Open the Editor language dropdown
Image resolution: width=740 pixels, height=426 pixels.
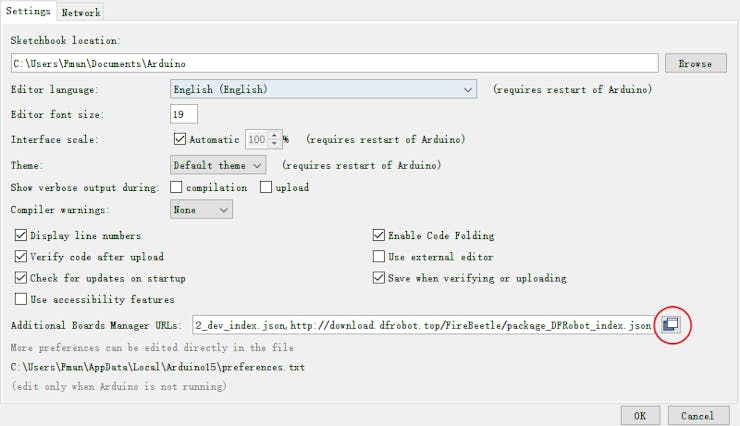click(323, 89)
